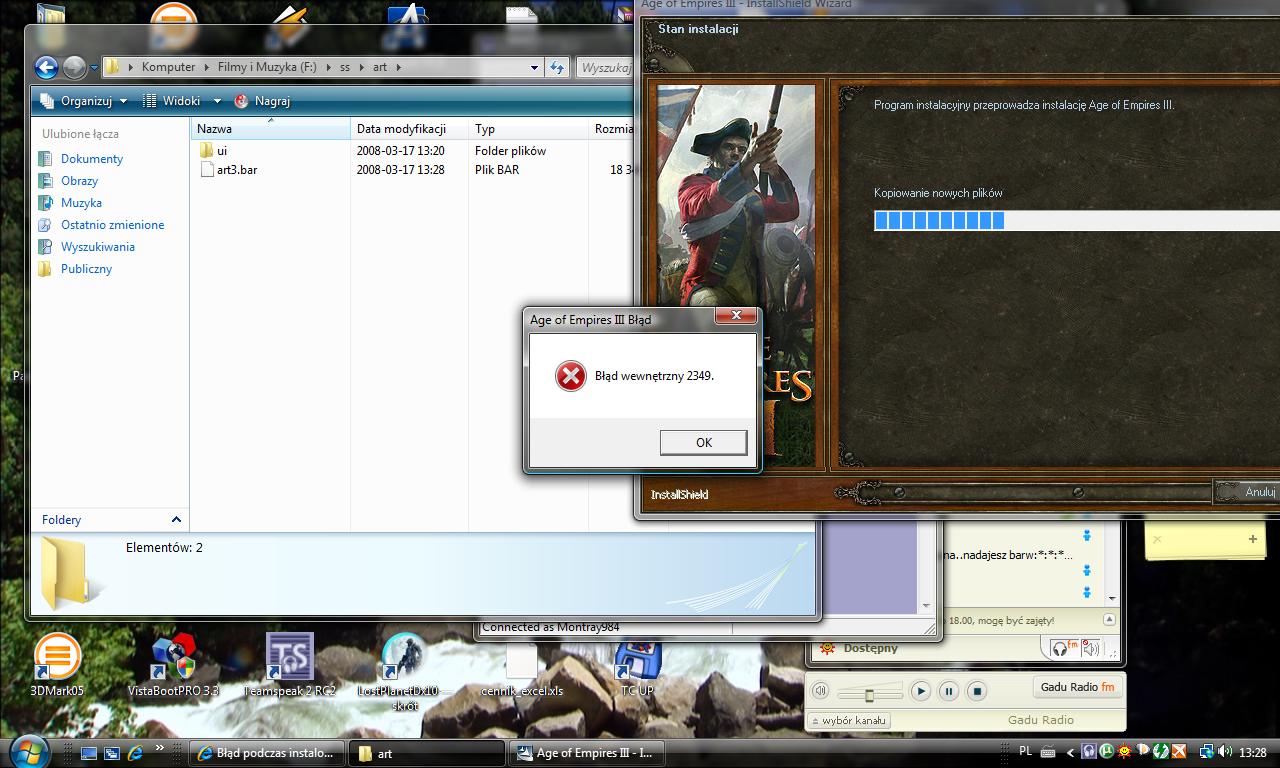Open Dokumenty in favorite links

click(x=92, y=159)
